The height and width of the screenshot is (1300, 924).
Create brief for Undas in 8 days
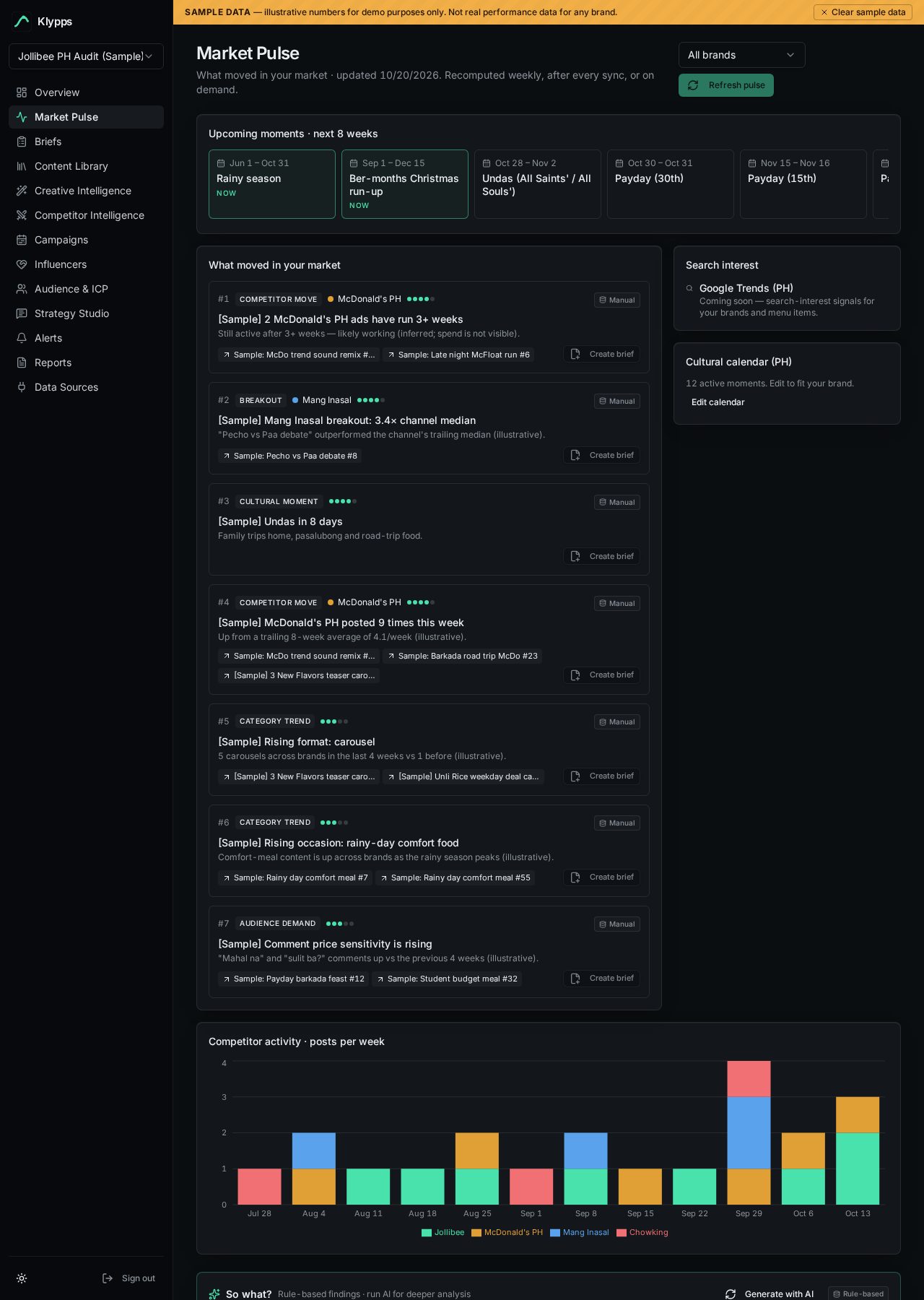coord(601,556)
